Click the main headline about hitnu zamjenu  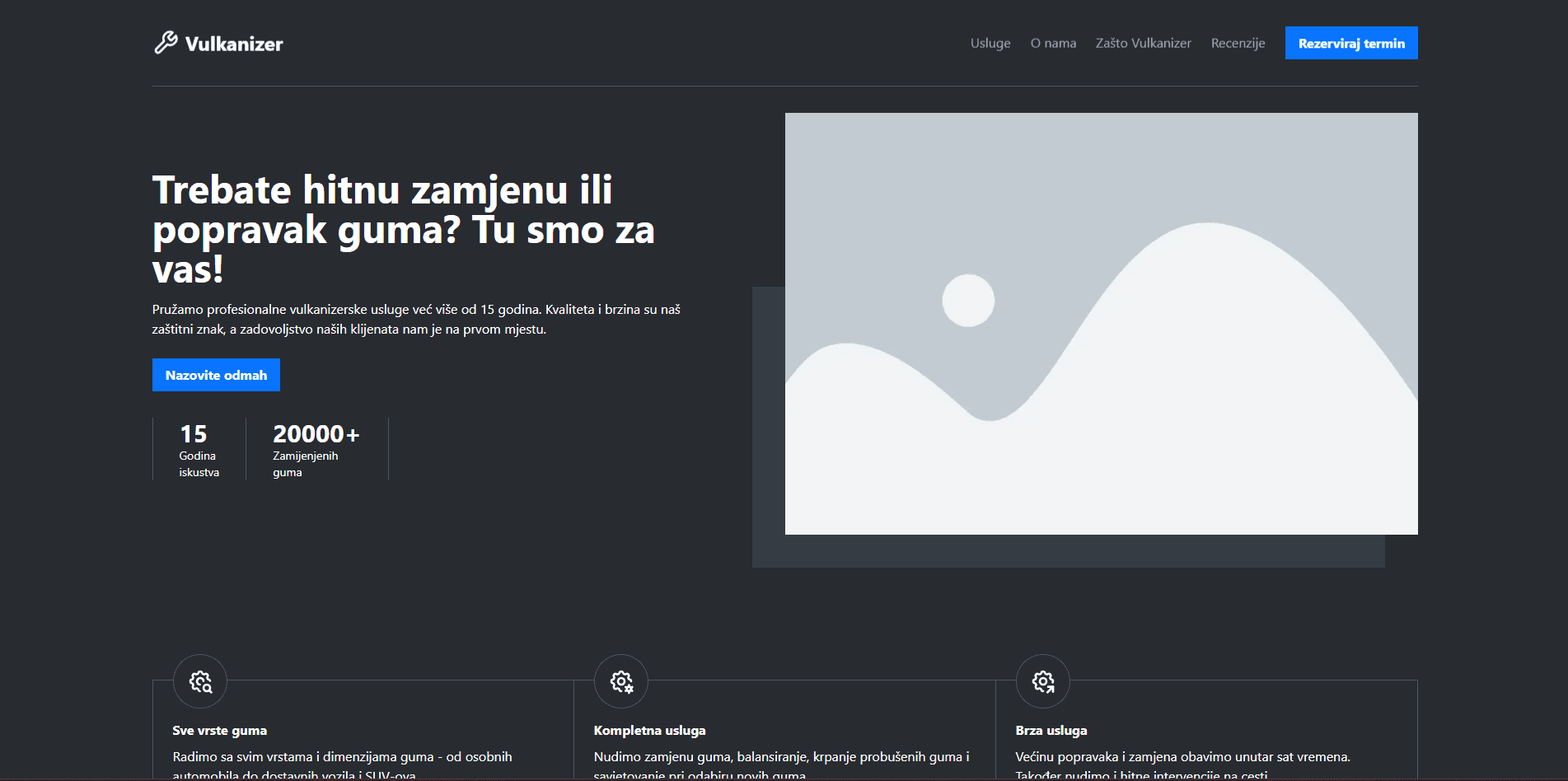pyautogui.click(x=404, y=229)
